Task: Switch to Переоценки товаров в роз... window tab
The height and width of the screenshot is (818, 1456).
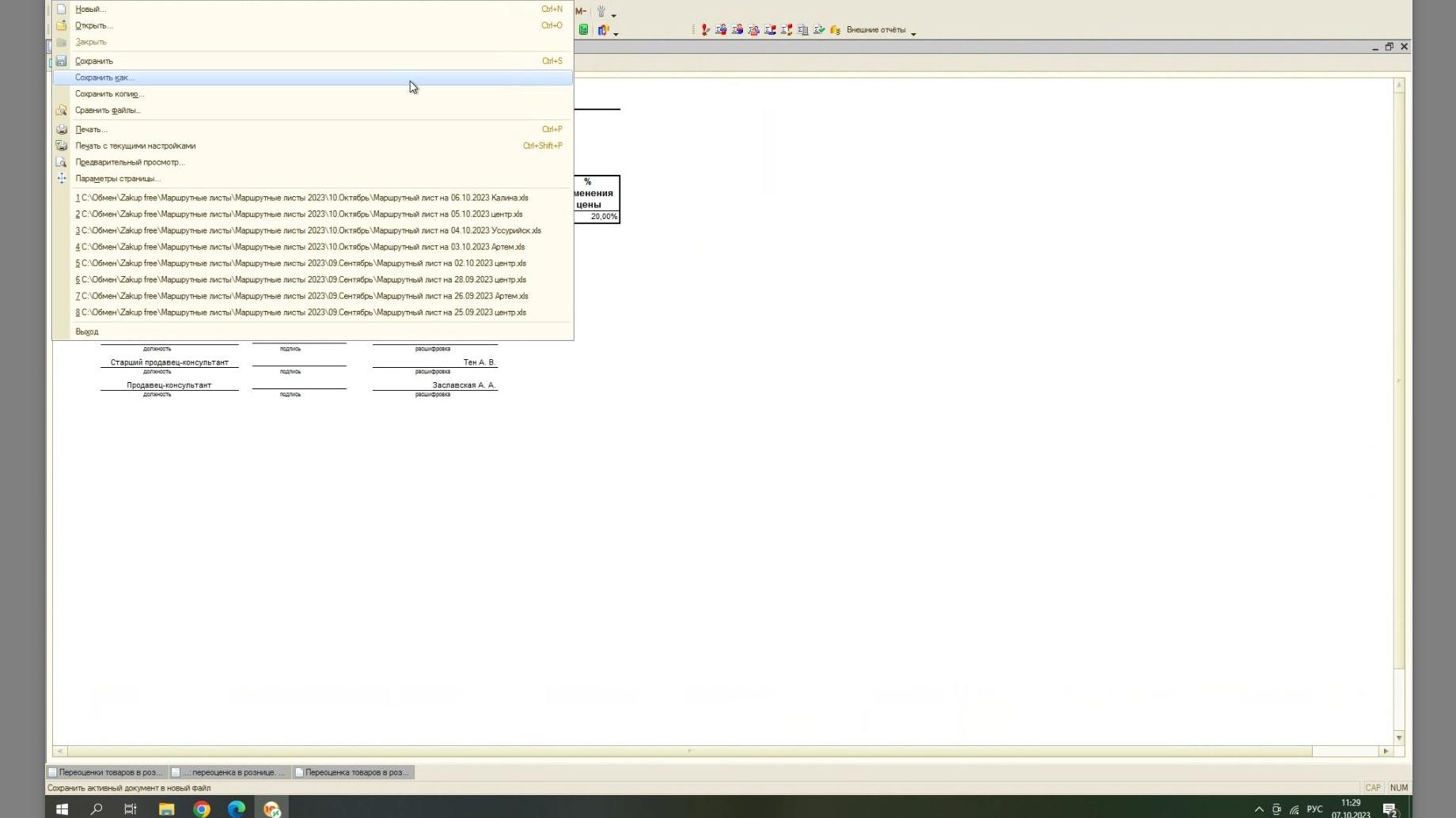Action: tap(106, 772)
